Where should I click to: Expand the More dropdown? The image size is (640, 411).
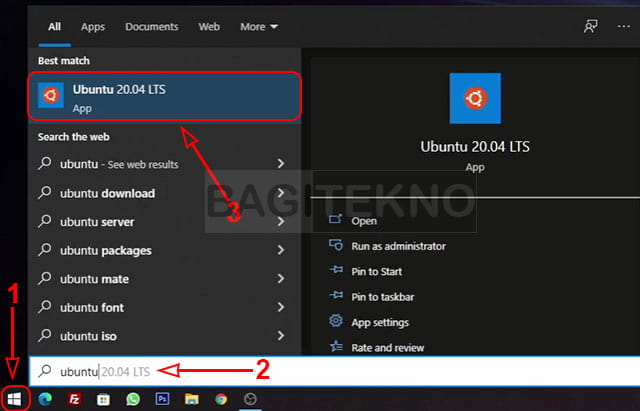pyautogui.click(x=259, y=27)
